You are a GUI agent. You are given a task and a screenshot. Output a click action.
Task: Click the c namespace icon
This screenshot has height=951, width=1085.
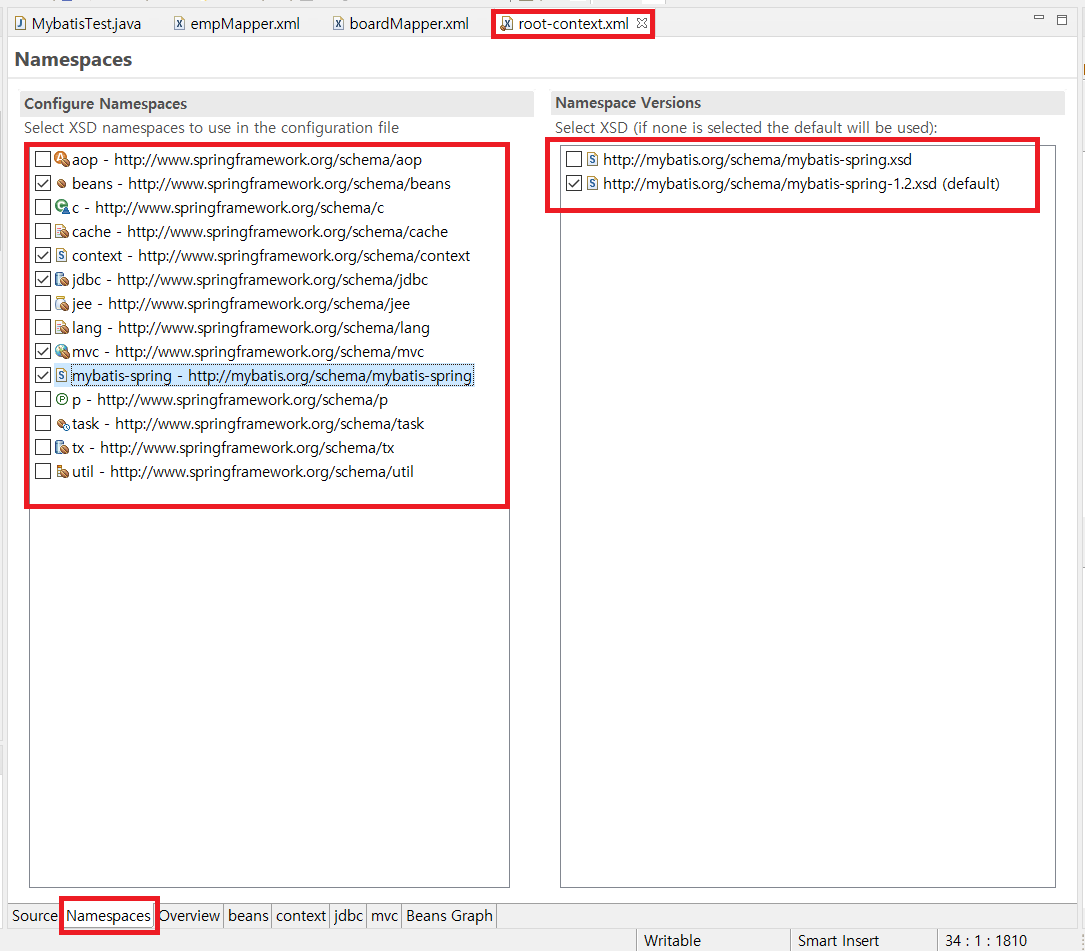tap(62, 207)
